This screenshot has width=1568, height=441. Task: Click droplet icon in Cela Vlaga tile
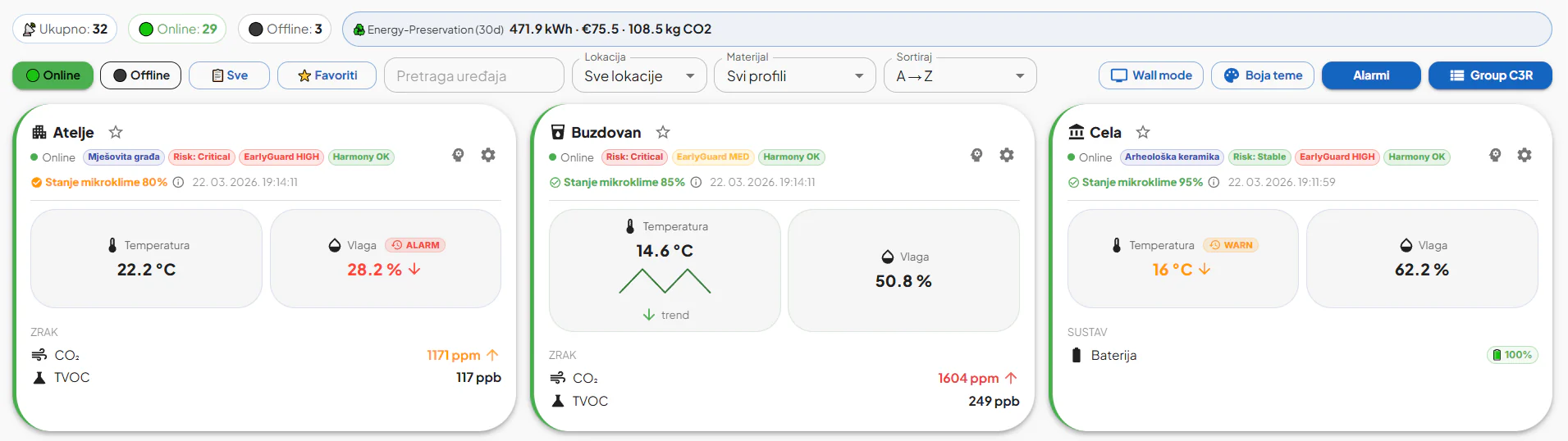point(1406,245)
